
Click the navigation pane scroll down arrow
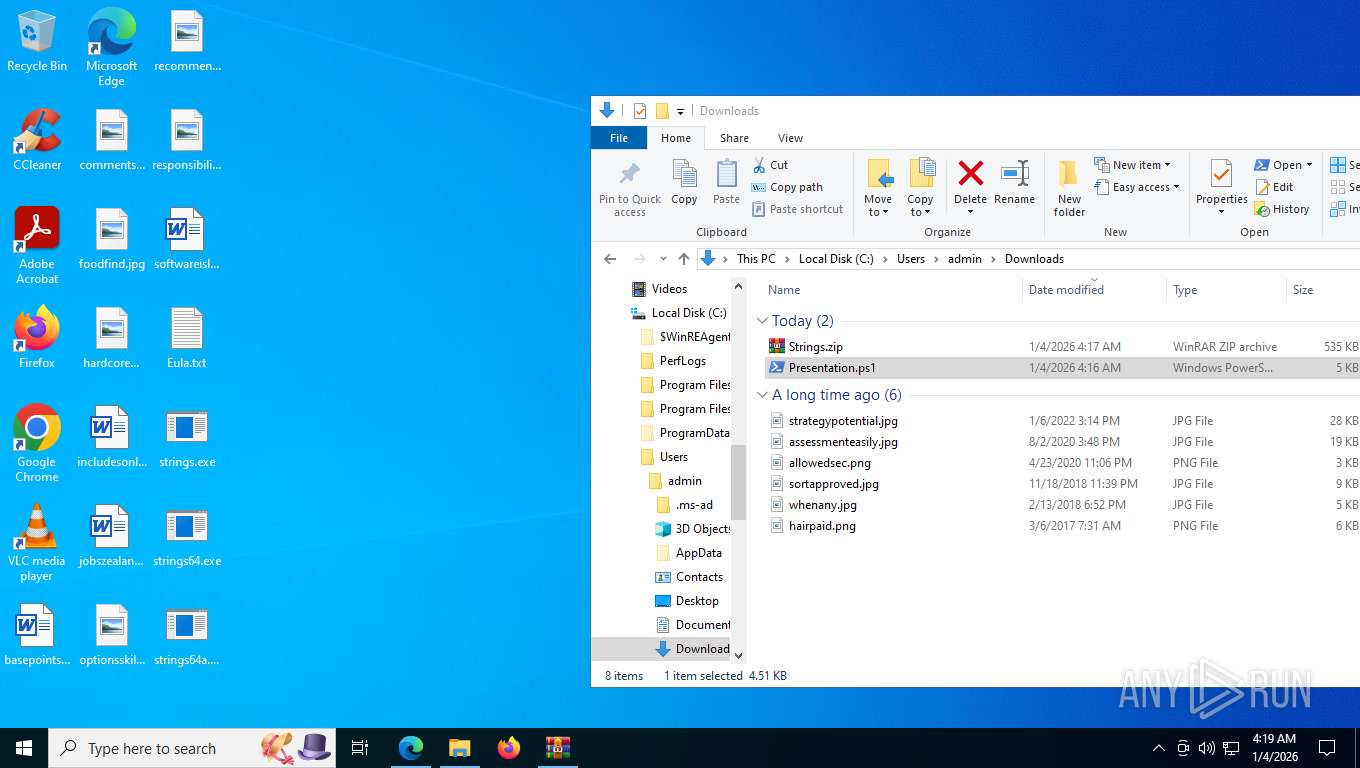click(739, 655)
